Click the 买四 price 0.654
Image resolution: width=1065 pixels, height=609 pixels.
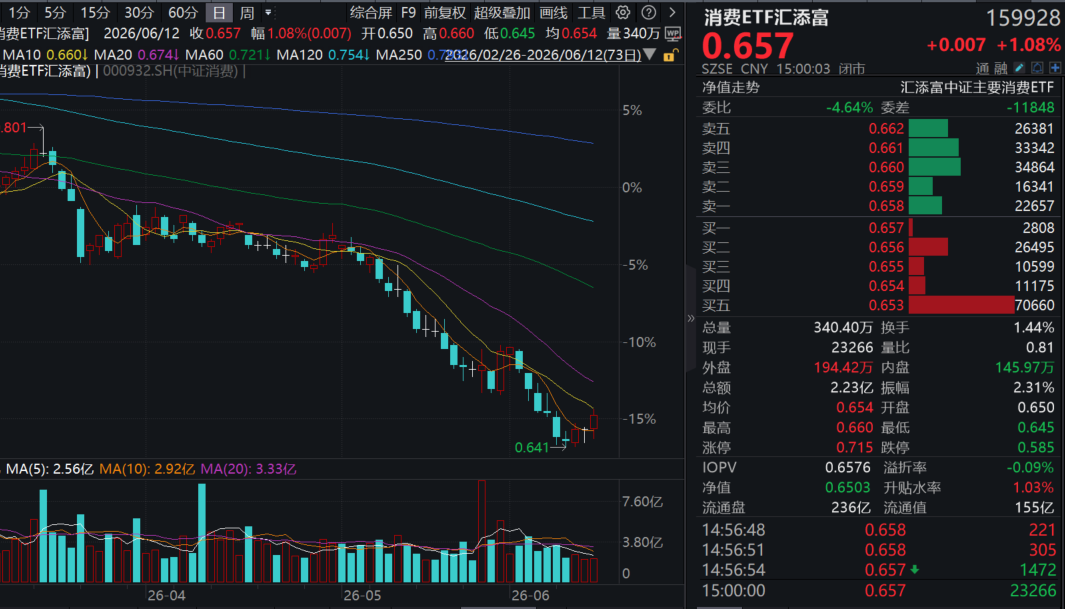click(x=886, y=286)
